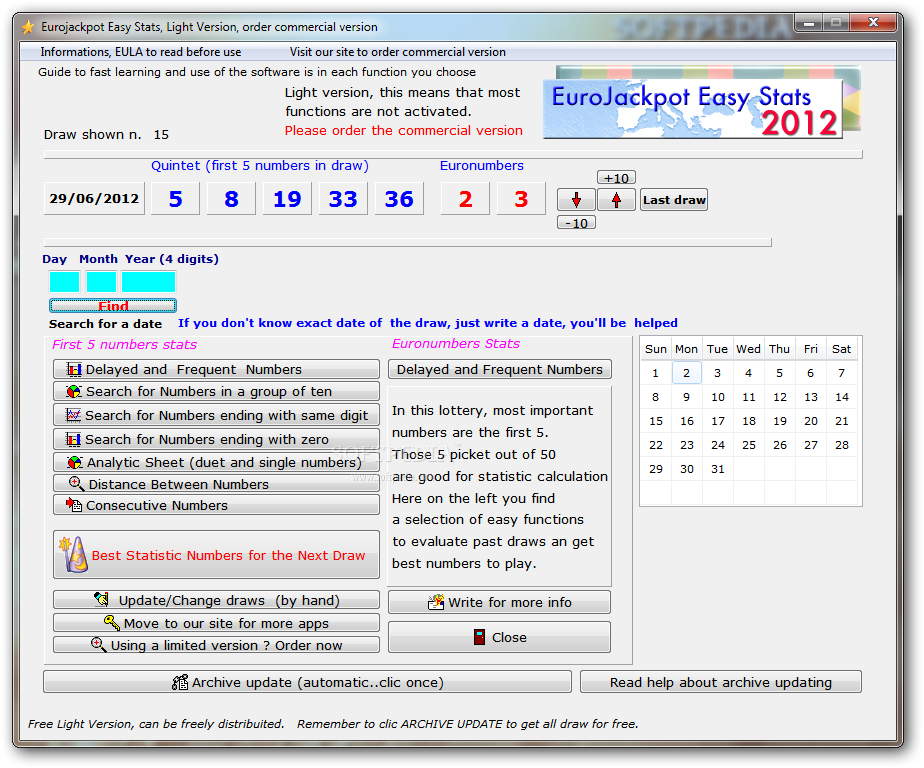Click the mail icon on Write for more info
The width and height of the screenshot is (924, 768).
[x=436, y=602]
